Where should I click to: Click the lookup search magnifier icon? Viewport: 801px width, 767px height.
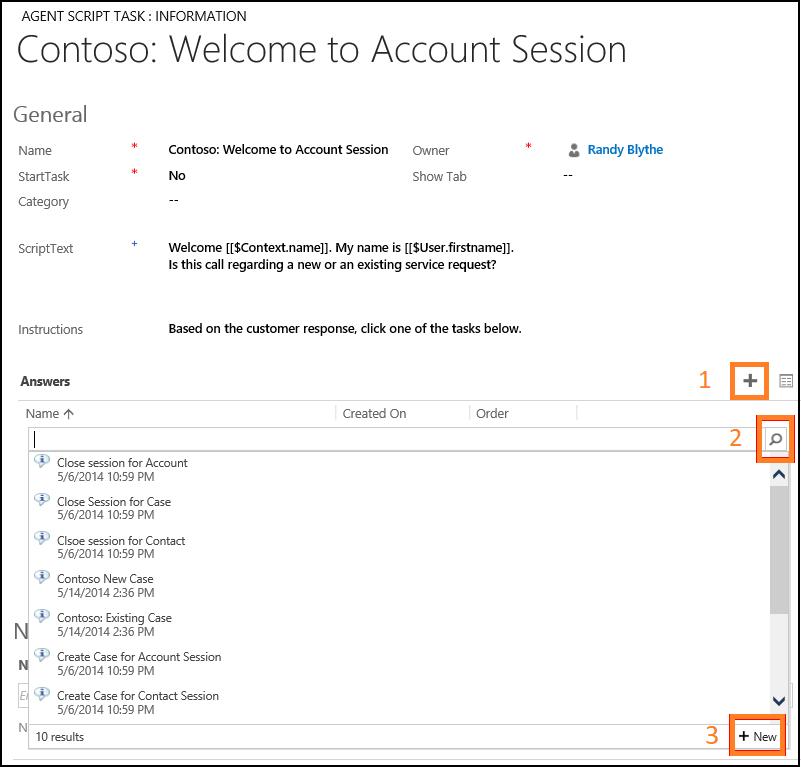pos(775,439)
